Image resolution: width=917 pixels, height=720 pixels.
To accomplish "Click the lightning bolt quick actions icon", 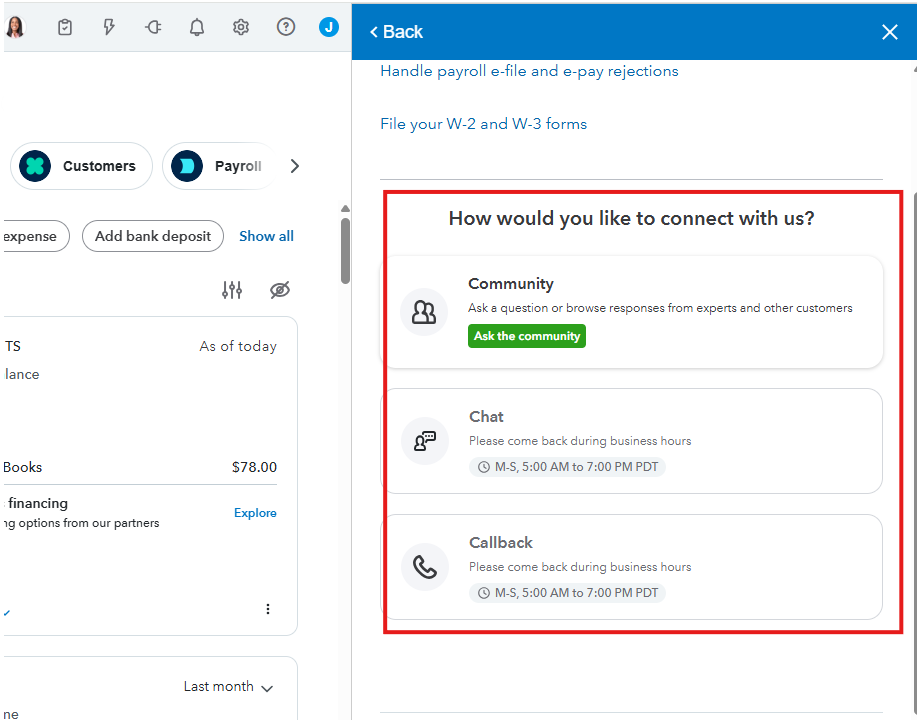I will (x=109, y=27).
